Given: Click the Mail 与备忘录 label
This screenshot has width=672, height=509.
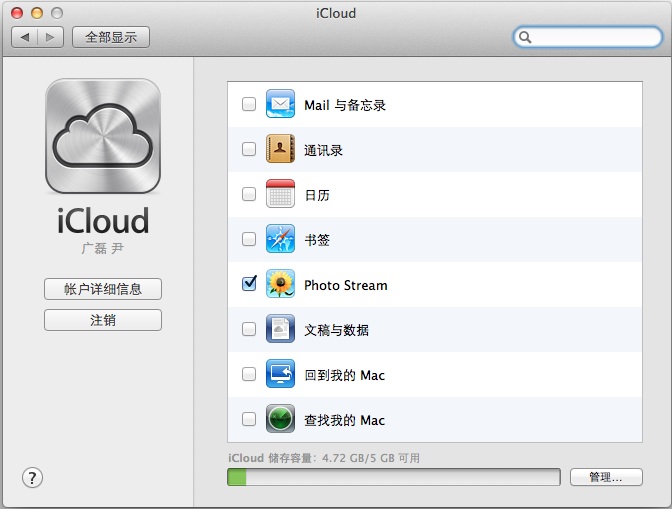Looking at the screenshot, I should (x=345, y=105).
